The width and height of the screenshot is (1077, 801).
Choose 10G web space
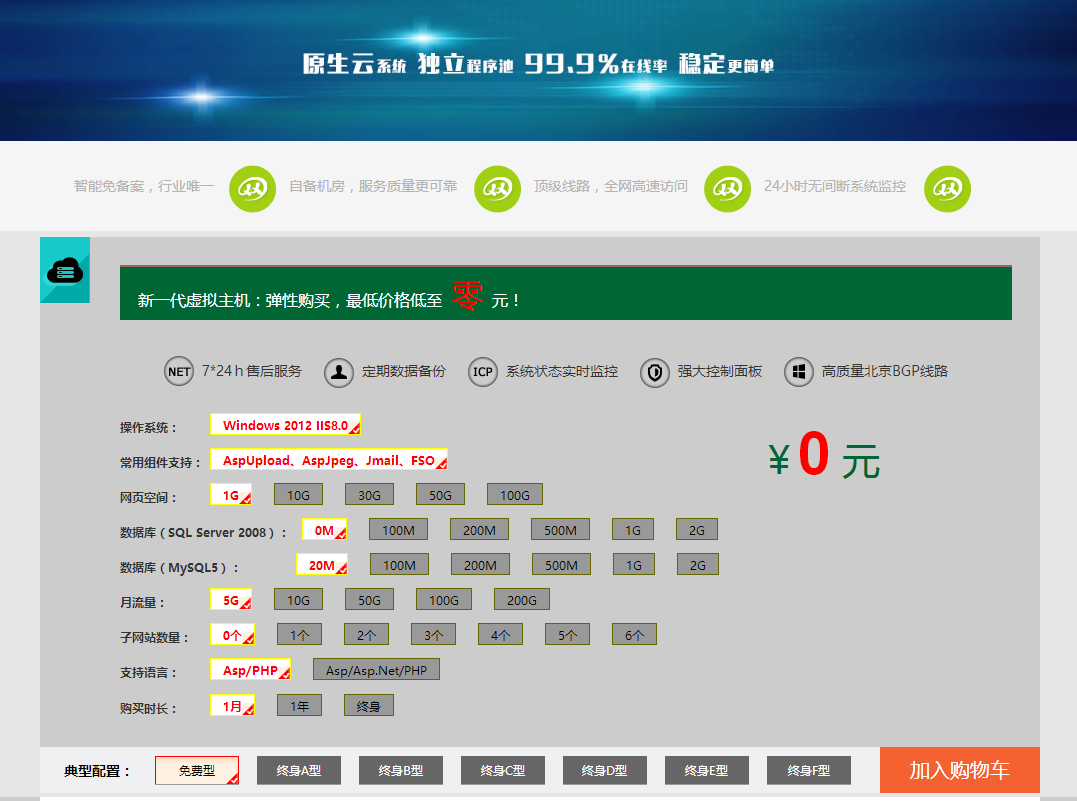click(298, 495)
